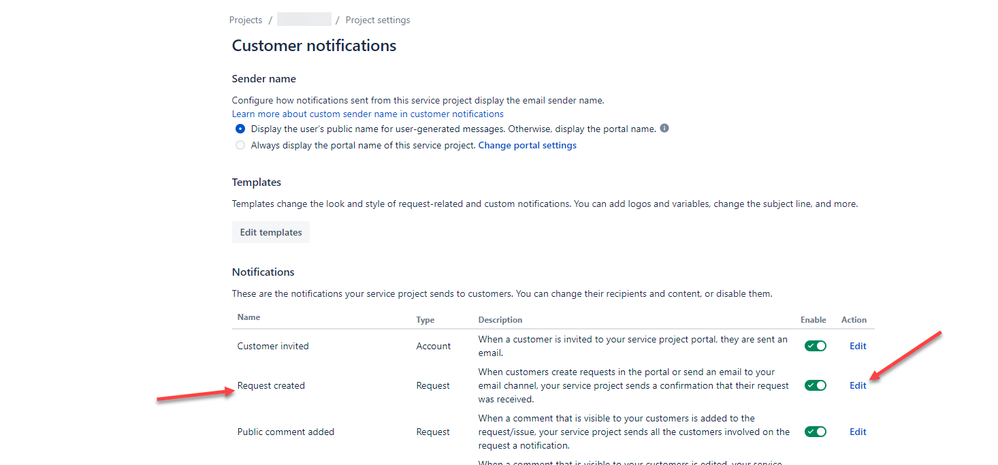Screen dimensions: 998x465
Task: Click the info icon beside public name option
Action: (x=665, y=129)
